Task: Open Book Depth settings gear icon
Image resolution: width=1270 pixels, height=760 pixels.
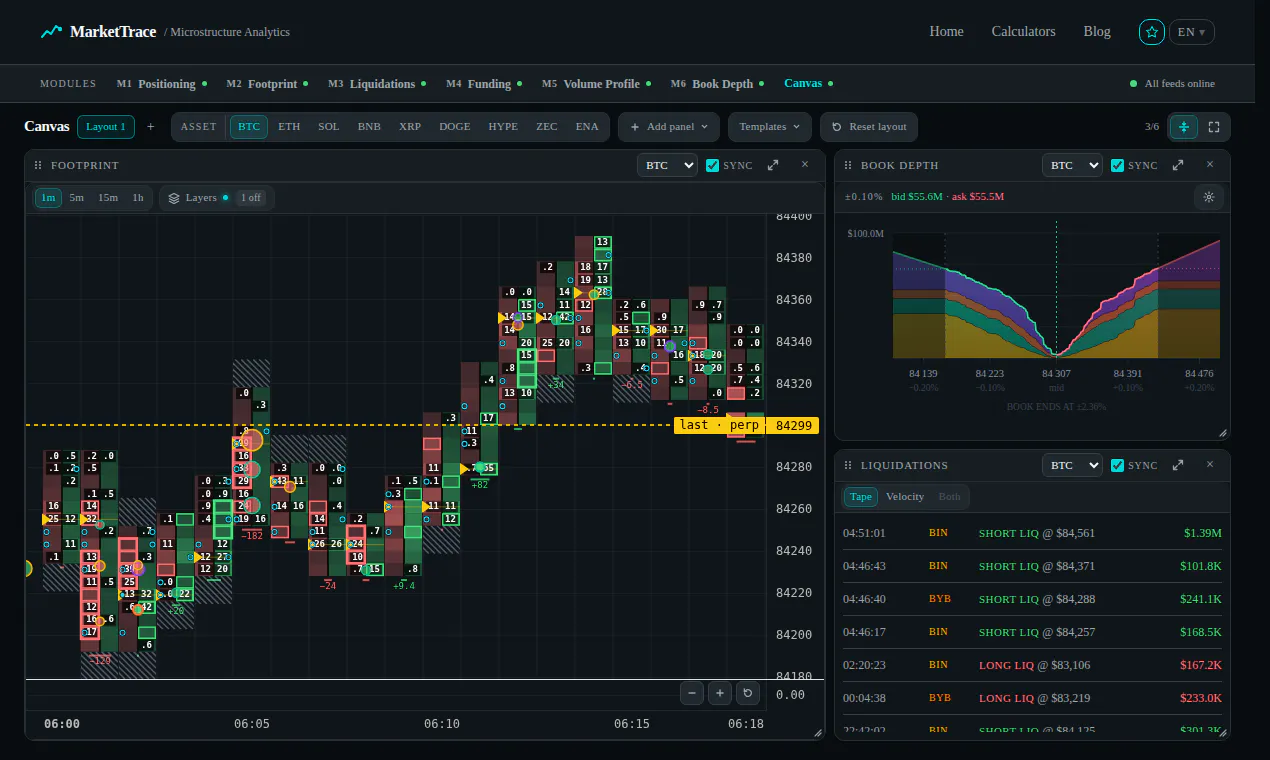Action: 1209,197
